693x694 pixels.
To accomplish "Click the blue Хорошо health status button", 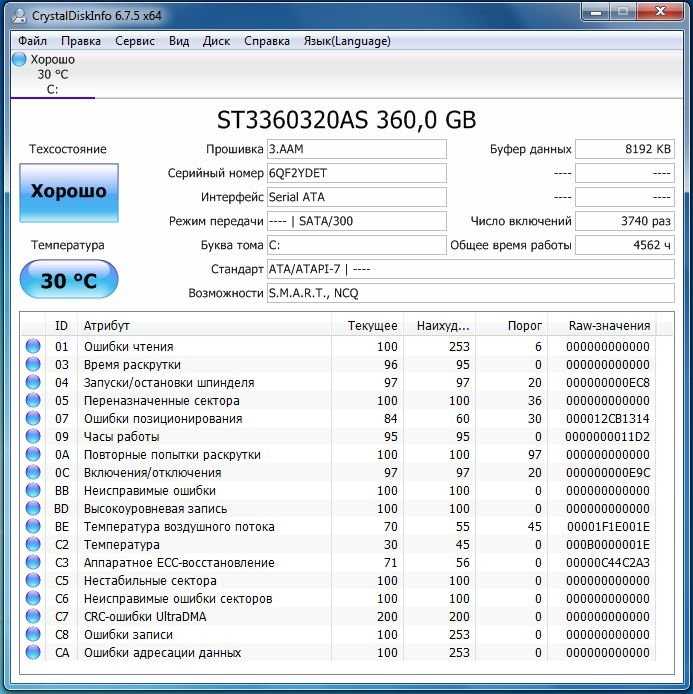I will [69, 193].
